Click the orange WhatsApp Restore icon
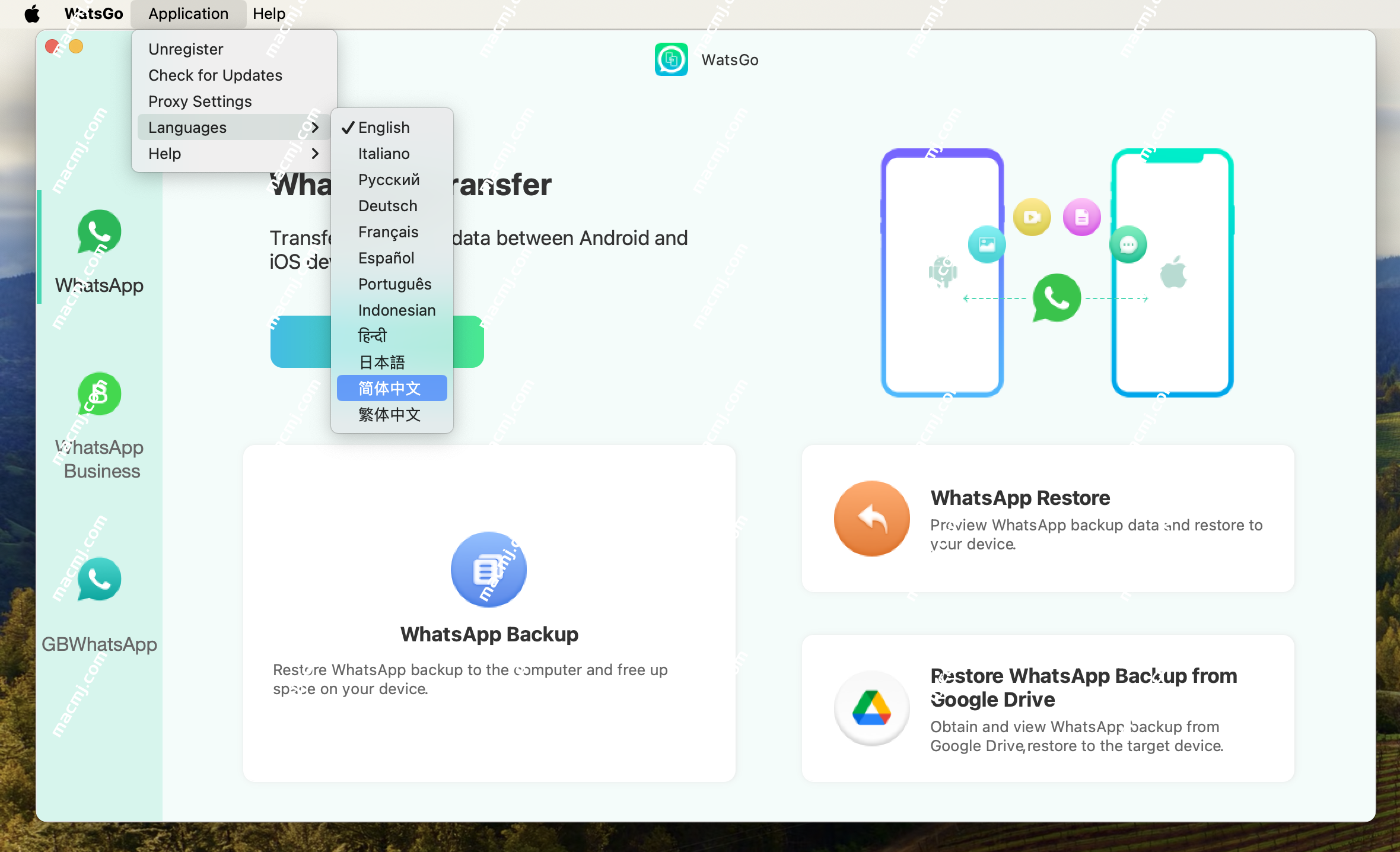The image size is (1400, 852). (x=871, y=519)
